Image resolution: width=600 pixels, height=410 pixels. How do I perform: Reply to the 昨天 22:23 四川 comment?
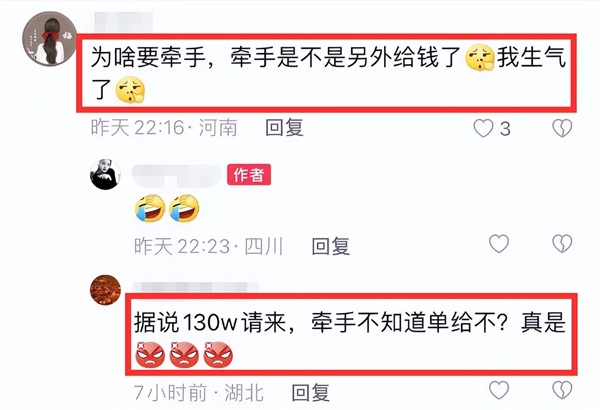coord(331,246)
